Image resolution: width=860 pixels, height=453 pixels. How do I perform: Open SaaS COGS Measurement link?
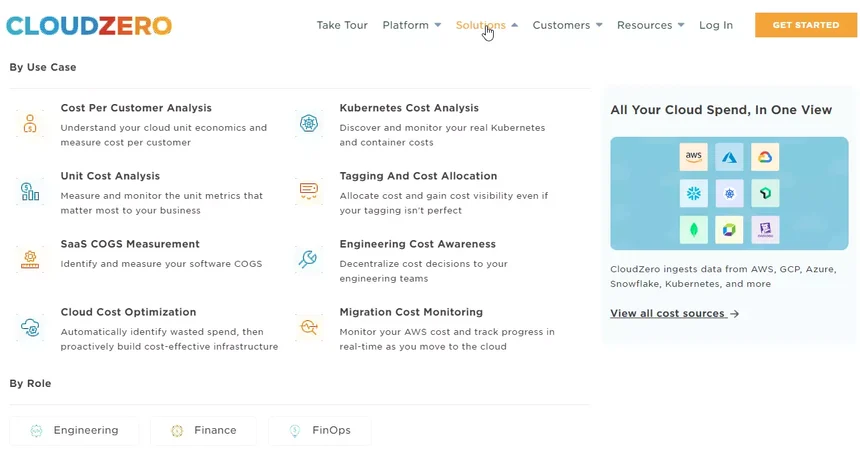coord(130,244)
